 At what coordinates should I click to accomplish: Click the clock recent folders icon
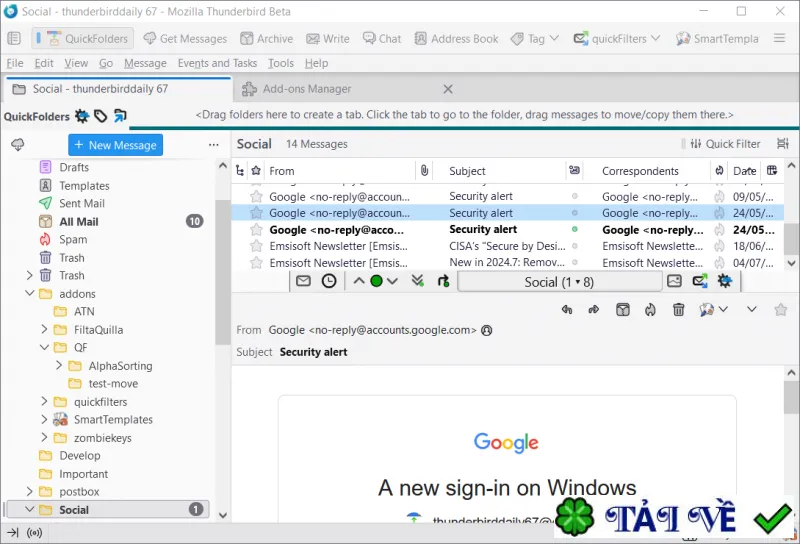pos(329,281)
